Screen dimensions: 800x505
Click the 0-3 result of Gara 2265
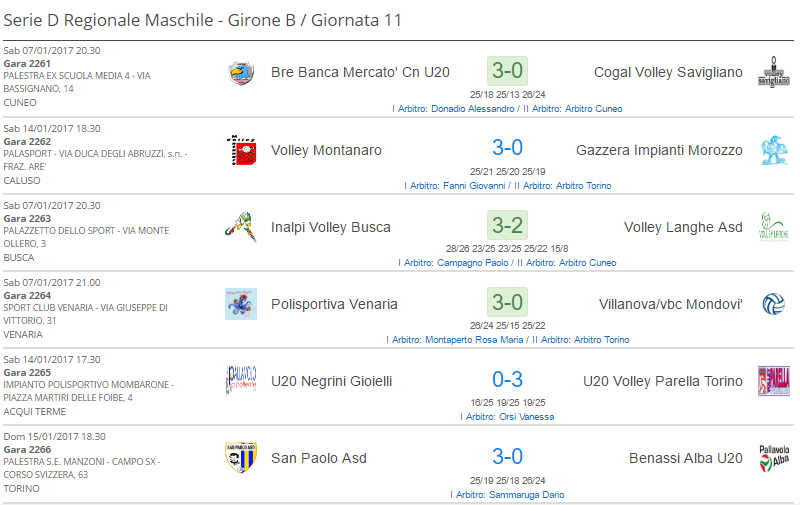coord(507,380)
